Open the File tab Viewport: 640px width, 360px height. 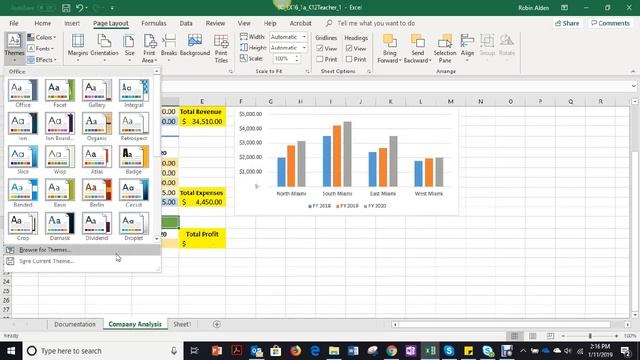point(14,23)
